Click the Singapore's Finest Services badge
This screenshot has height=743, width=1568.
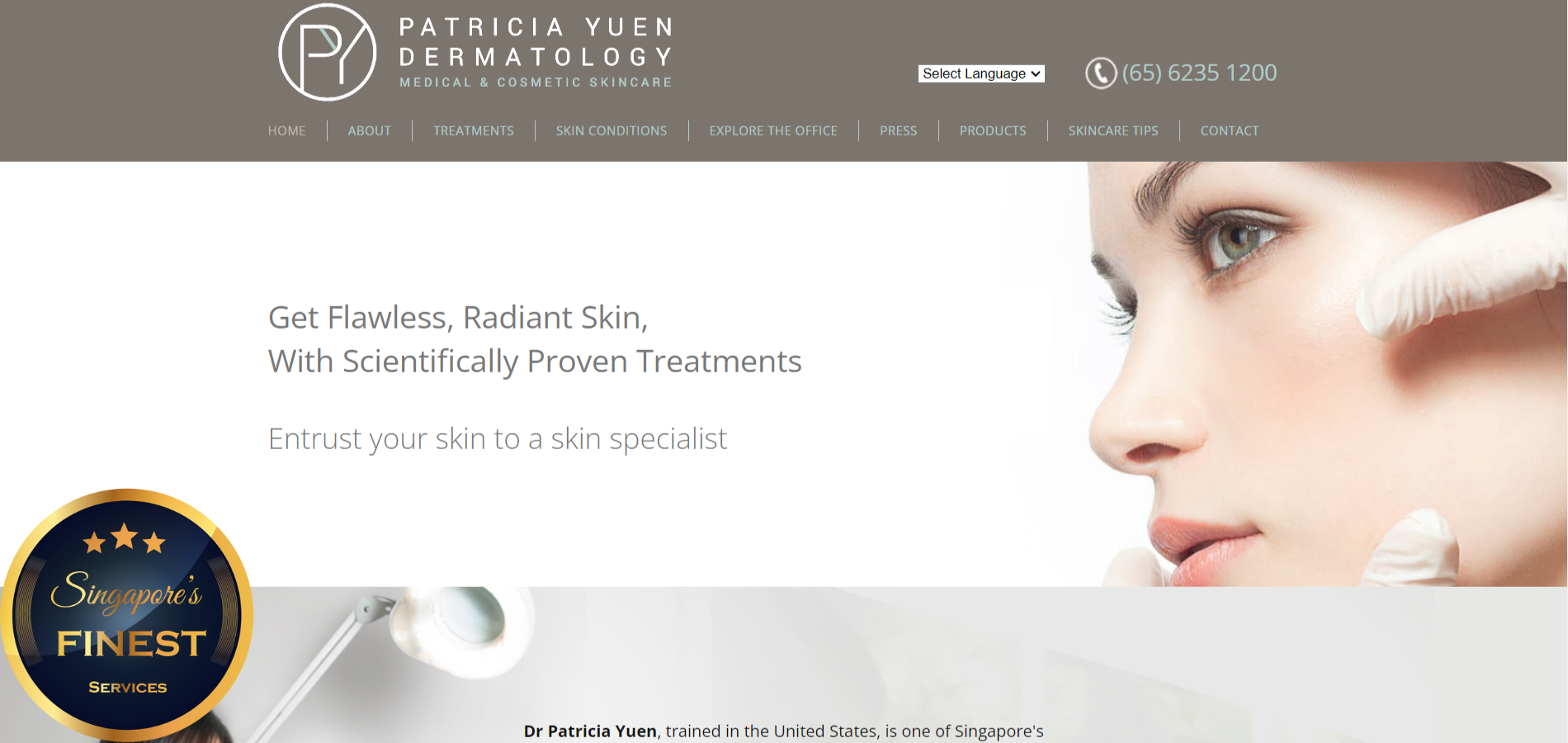point(126,615)
